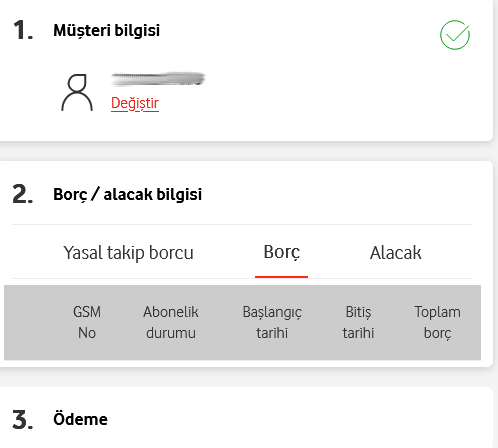498x448 pixels.
Task: Click the GSM No column header
Action: coord(87,322)
